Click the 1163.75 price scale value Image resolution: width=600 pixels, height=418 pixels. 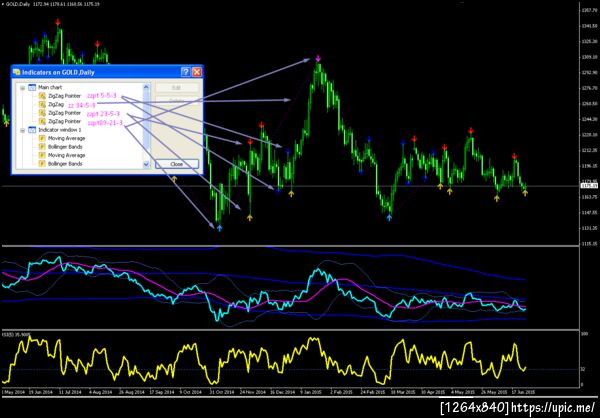(589, 197)
